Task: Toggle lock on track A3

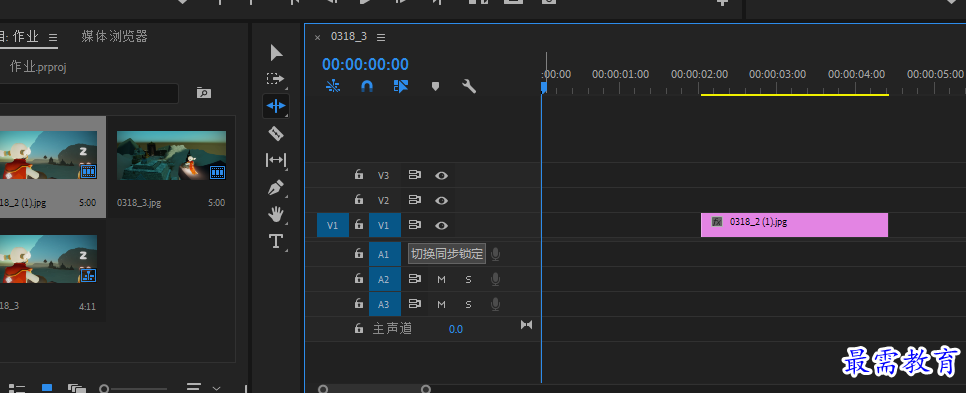Action: [359, 304]
